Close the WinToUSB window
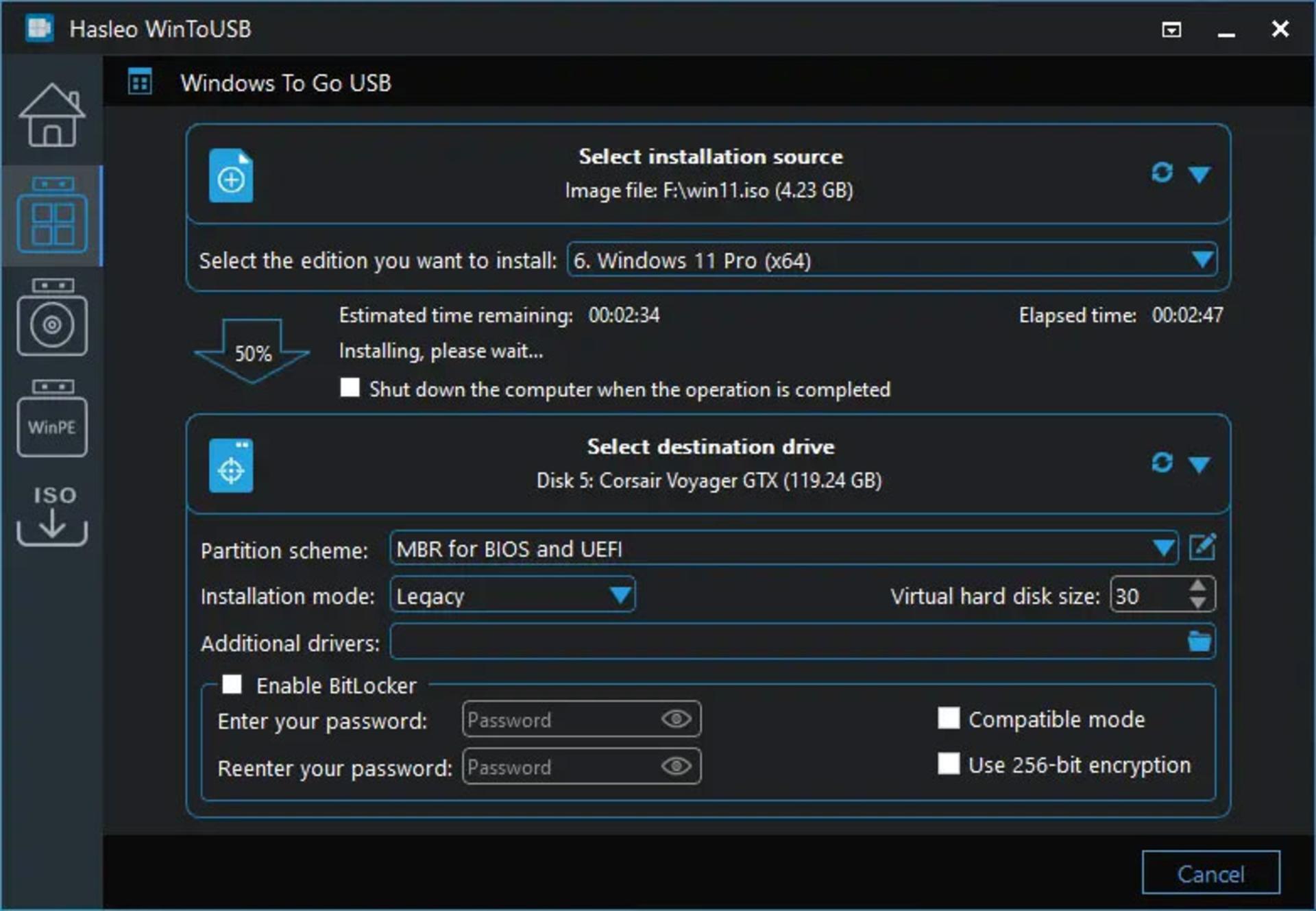 point(1280,29)
